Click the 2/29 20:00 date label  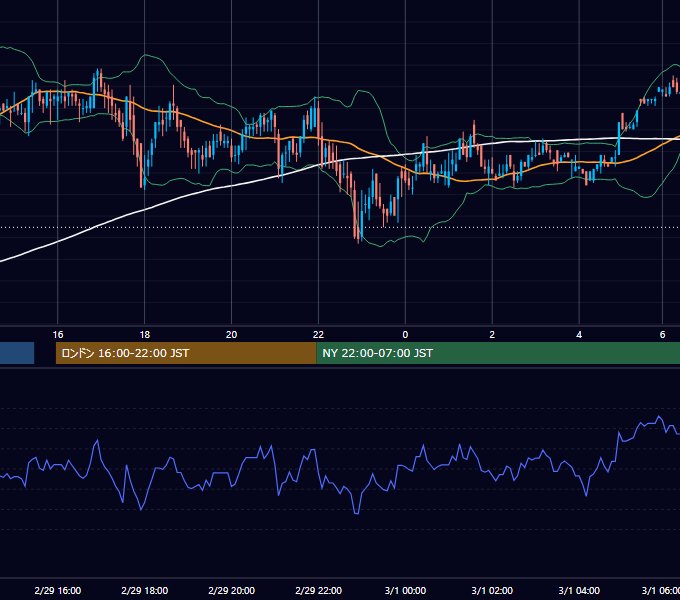(x=232, y=590)
